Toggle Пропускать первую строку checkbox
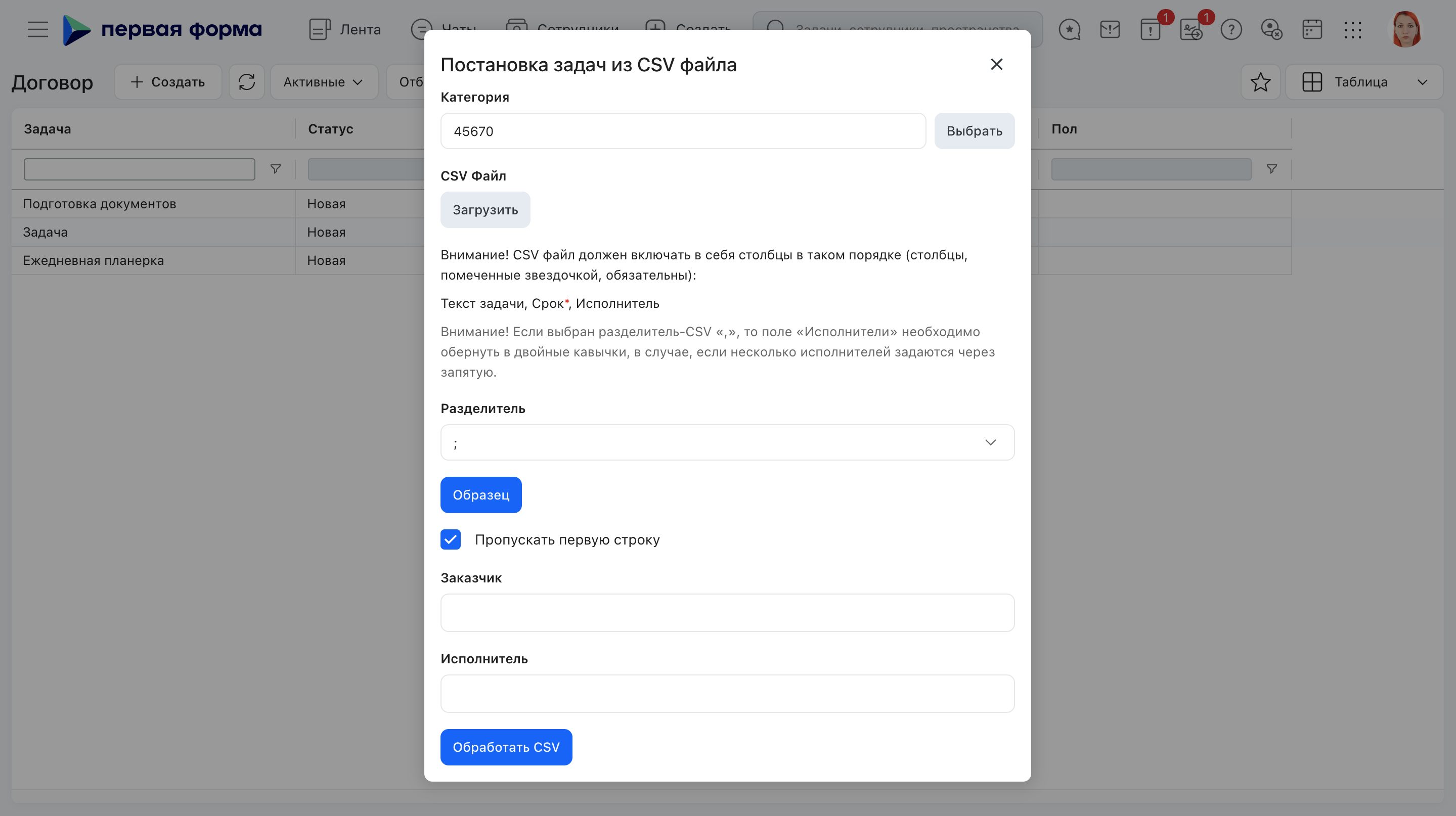 click(451, 539)
